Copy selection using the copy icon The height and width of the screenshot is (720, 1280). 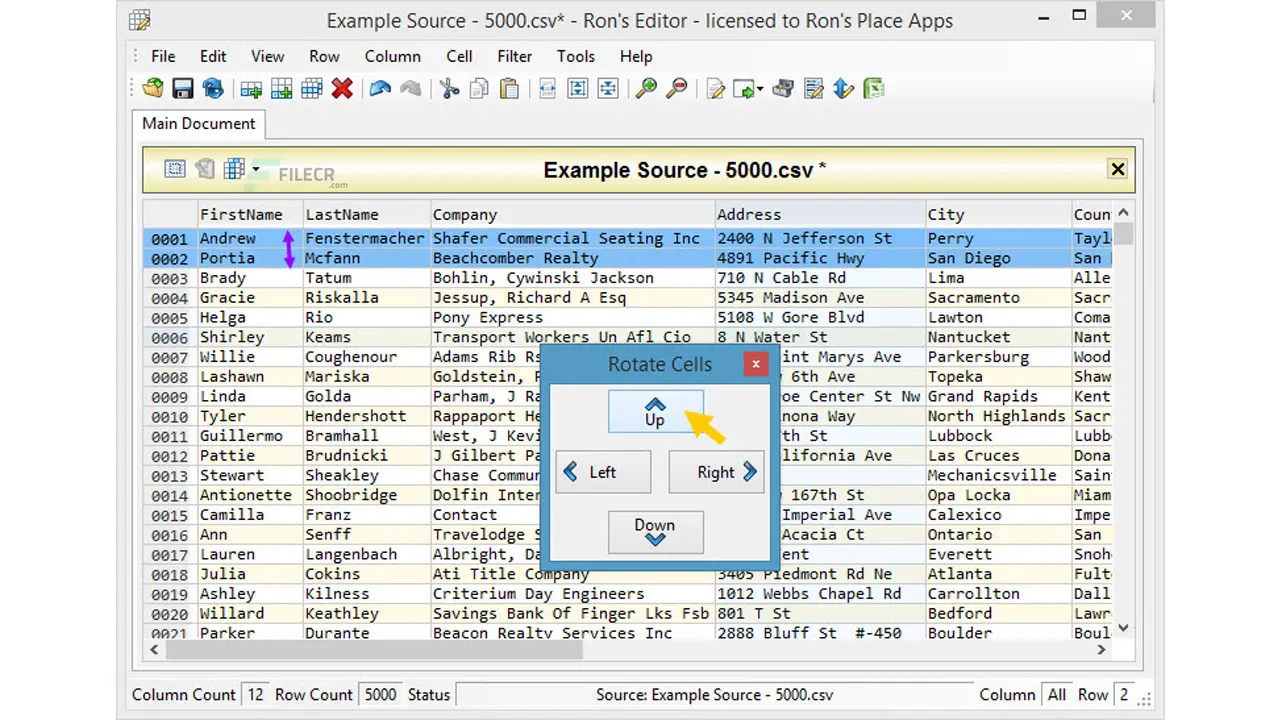click(479, 89)
